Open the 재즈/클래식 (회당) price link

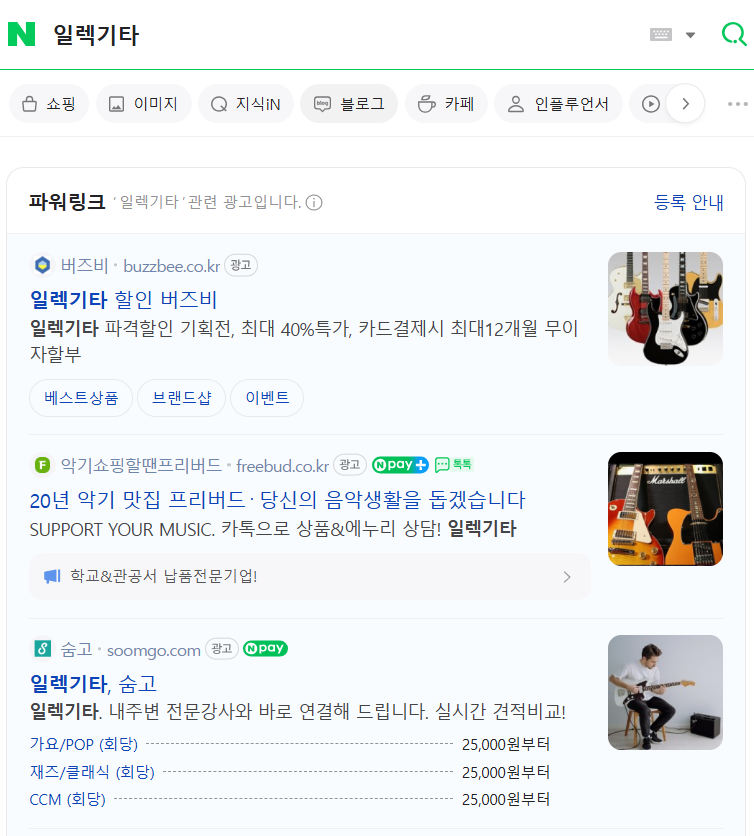coord(92,771)
